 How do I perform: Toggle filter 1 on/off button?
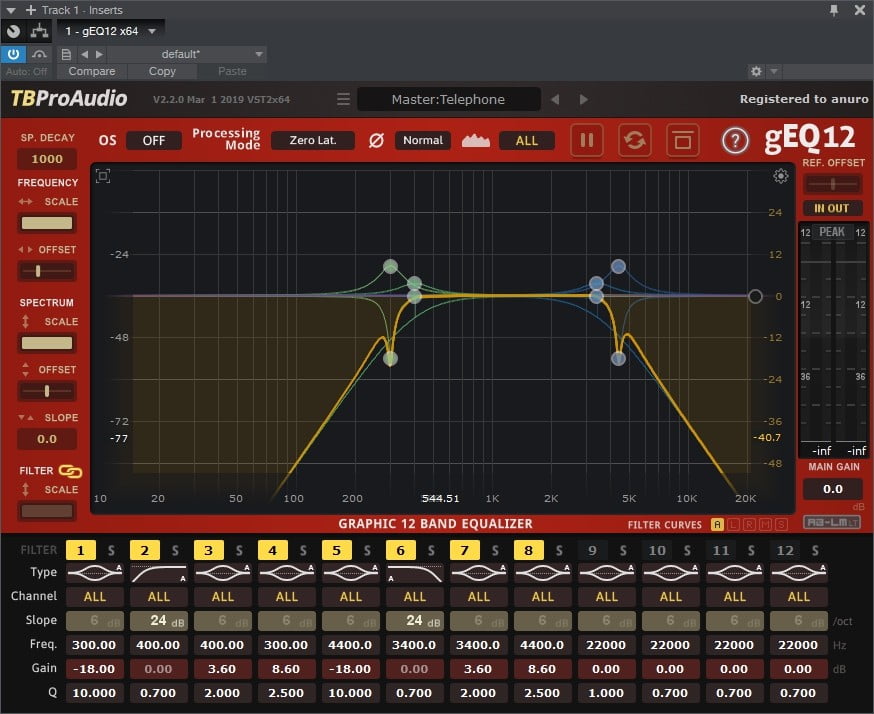tap(81, 550)
